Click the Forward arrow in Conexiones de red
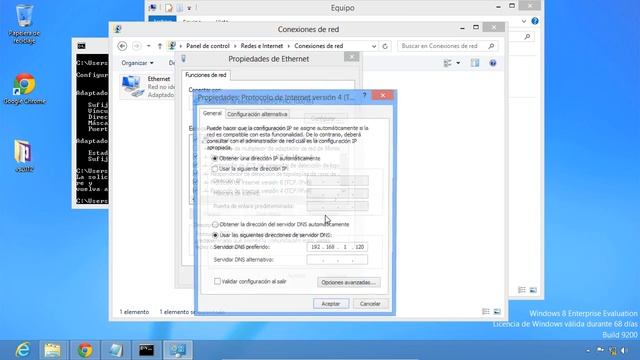This screenshot has height=360, width=640. click(136, 46)
